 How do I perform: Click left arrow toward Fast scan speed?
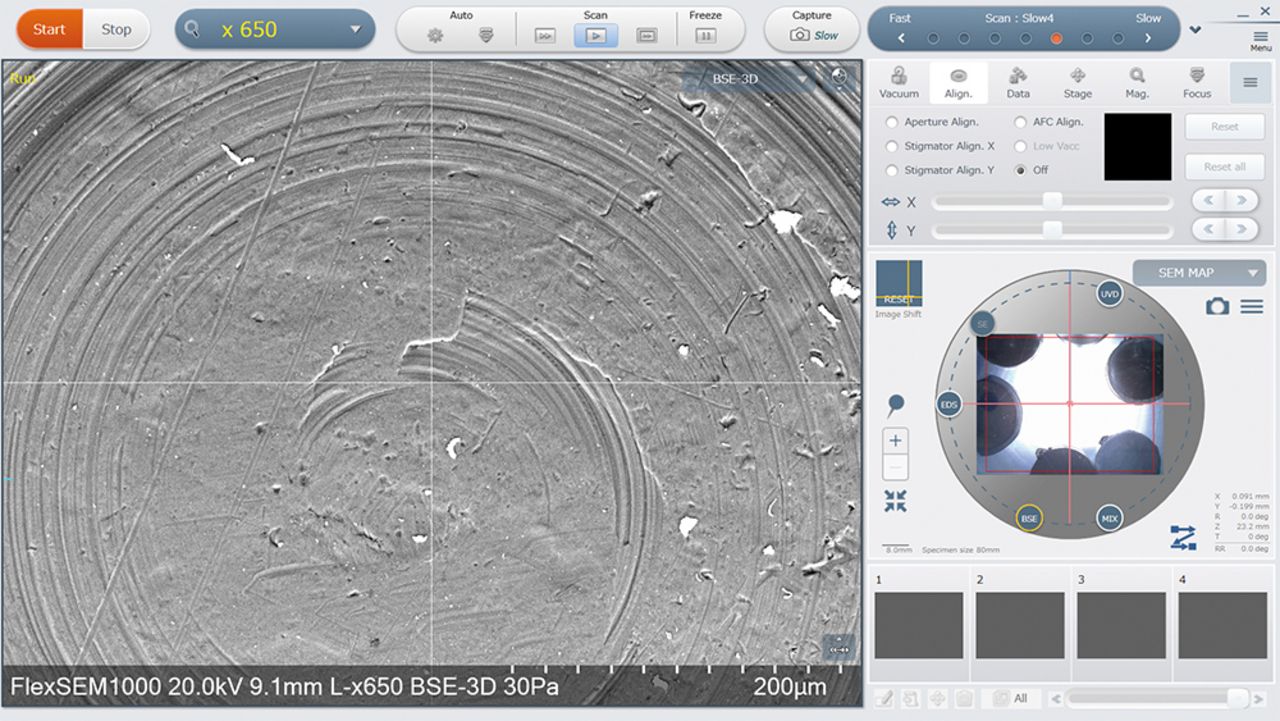point(901,39)
